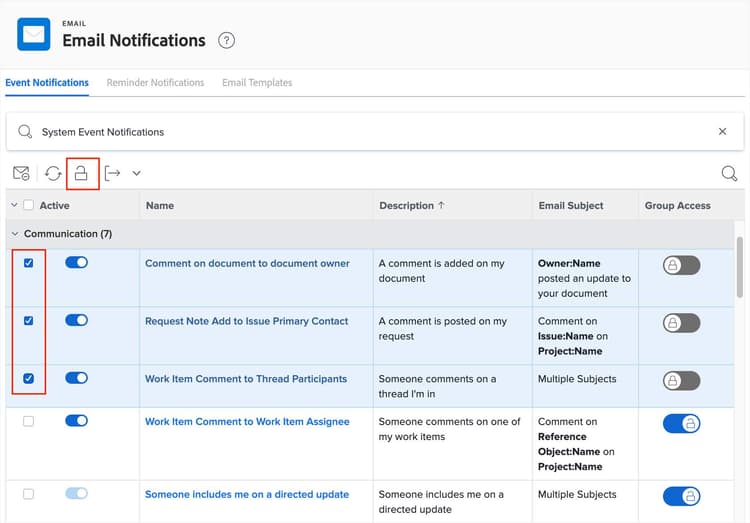Click the email notification settings toolbar icon
The image size is (750, 523).
(21, 174)
